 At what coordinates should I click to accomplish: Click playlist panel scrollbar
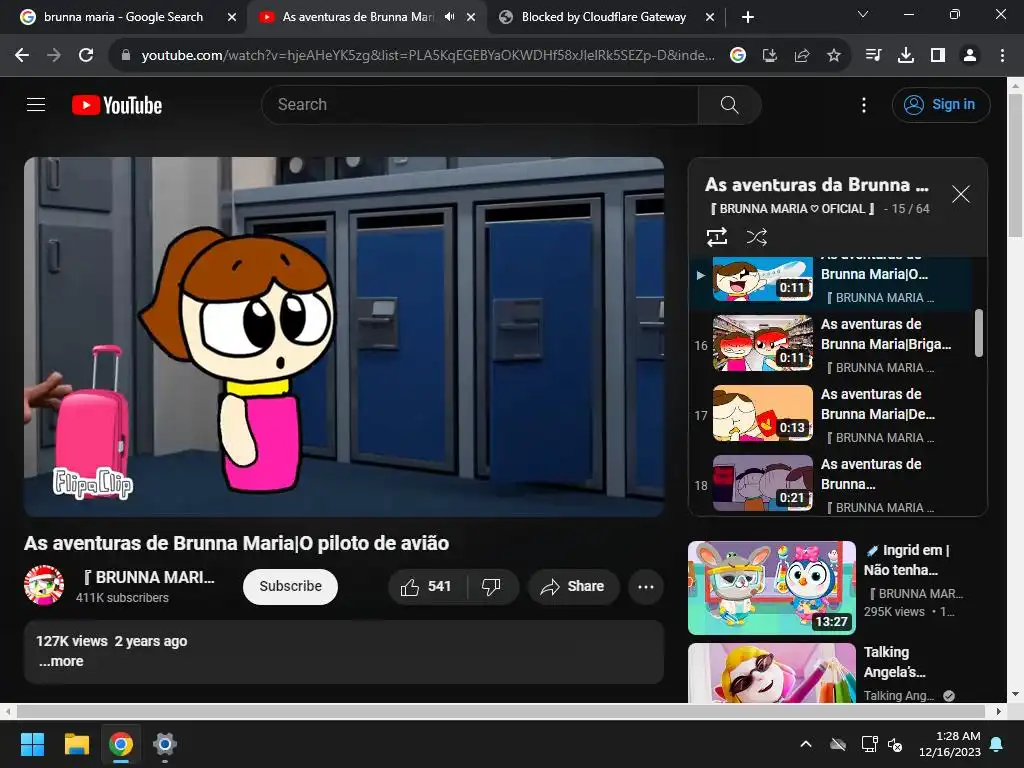click(978, 333)
